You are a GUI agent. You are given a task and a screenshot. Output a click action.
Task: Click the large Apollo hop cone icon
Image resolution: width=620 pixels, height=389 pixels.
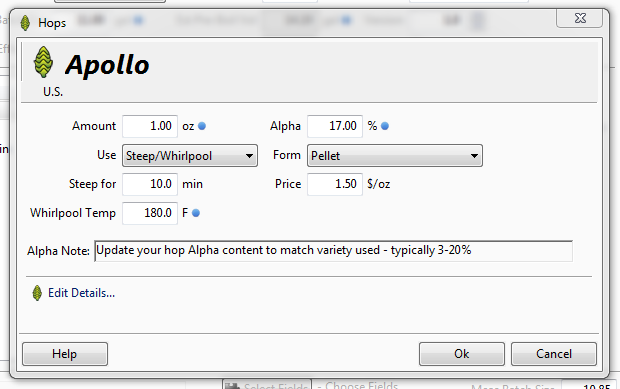point(43,62)
